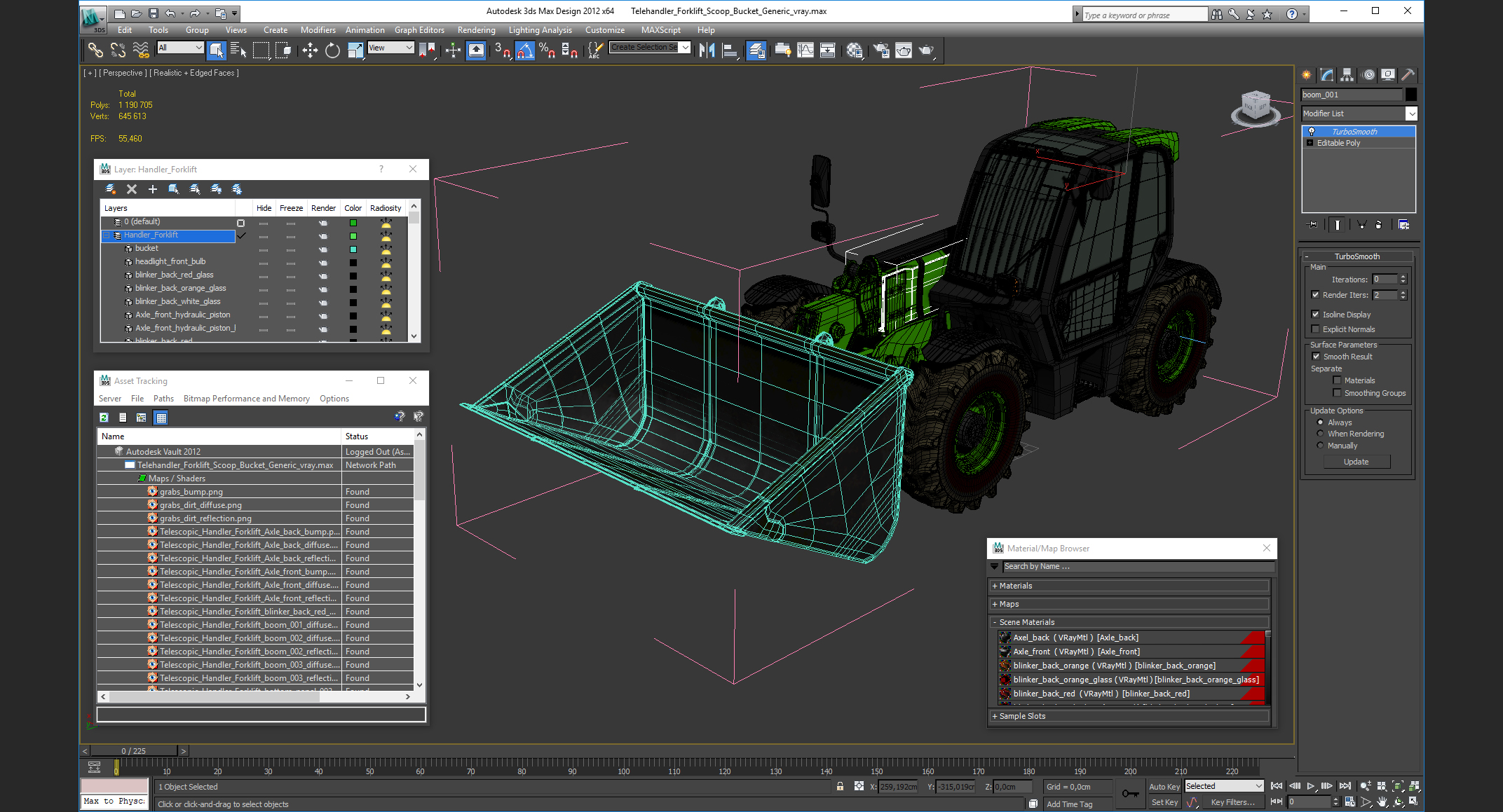Open the Curve Editor icon

[805, 50]
